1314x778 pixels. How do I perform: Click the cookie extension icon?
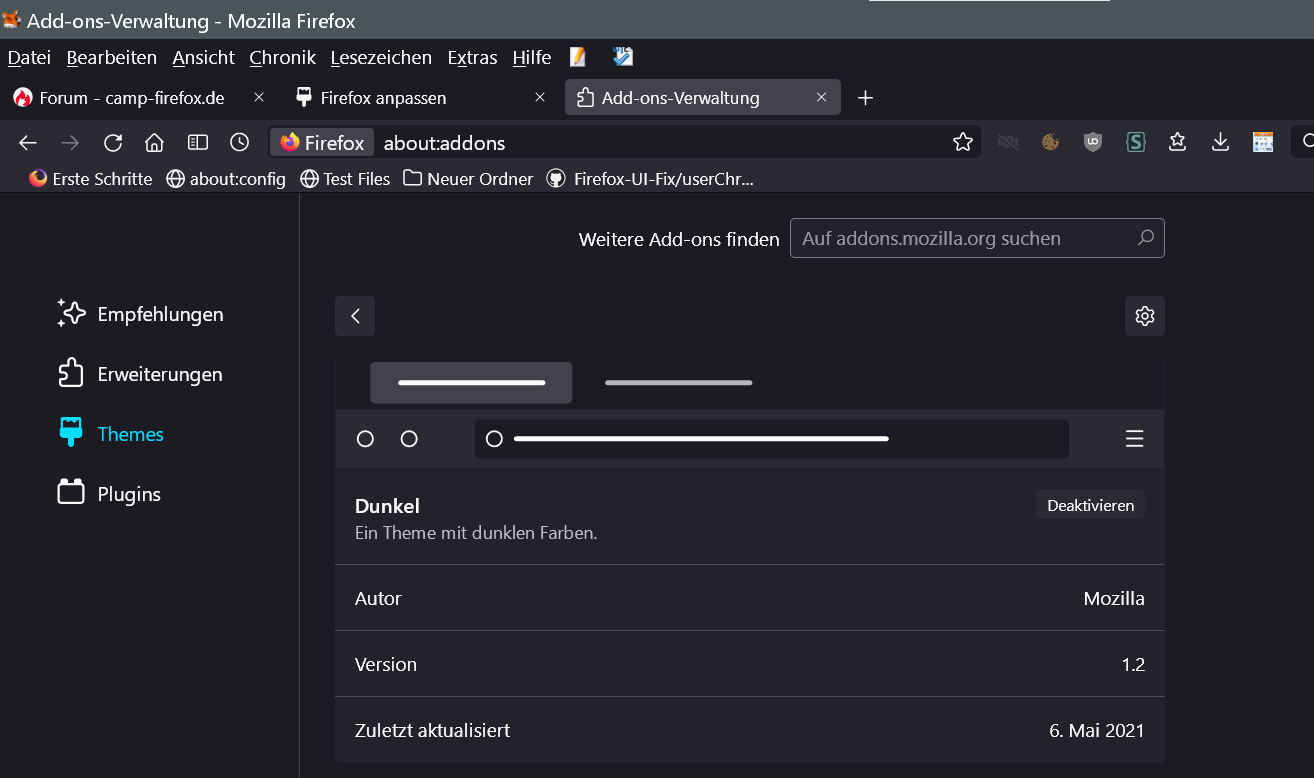pos(1050,143)
